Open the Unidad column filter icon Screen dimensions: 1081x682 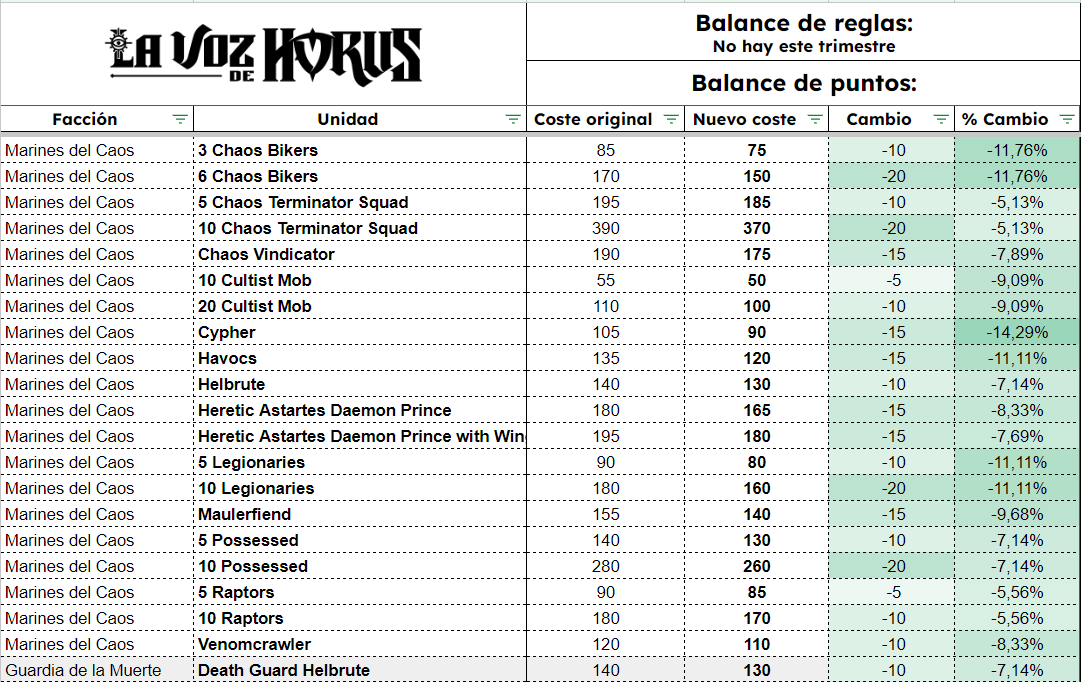(513, 119)
